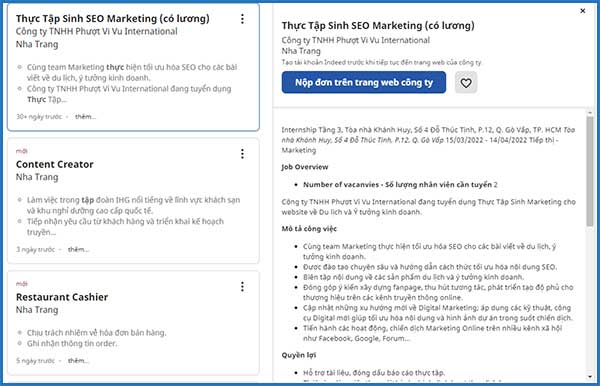Click Nha Trang location under detail panel title

[x=301, y=51]
